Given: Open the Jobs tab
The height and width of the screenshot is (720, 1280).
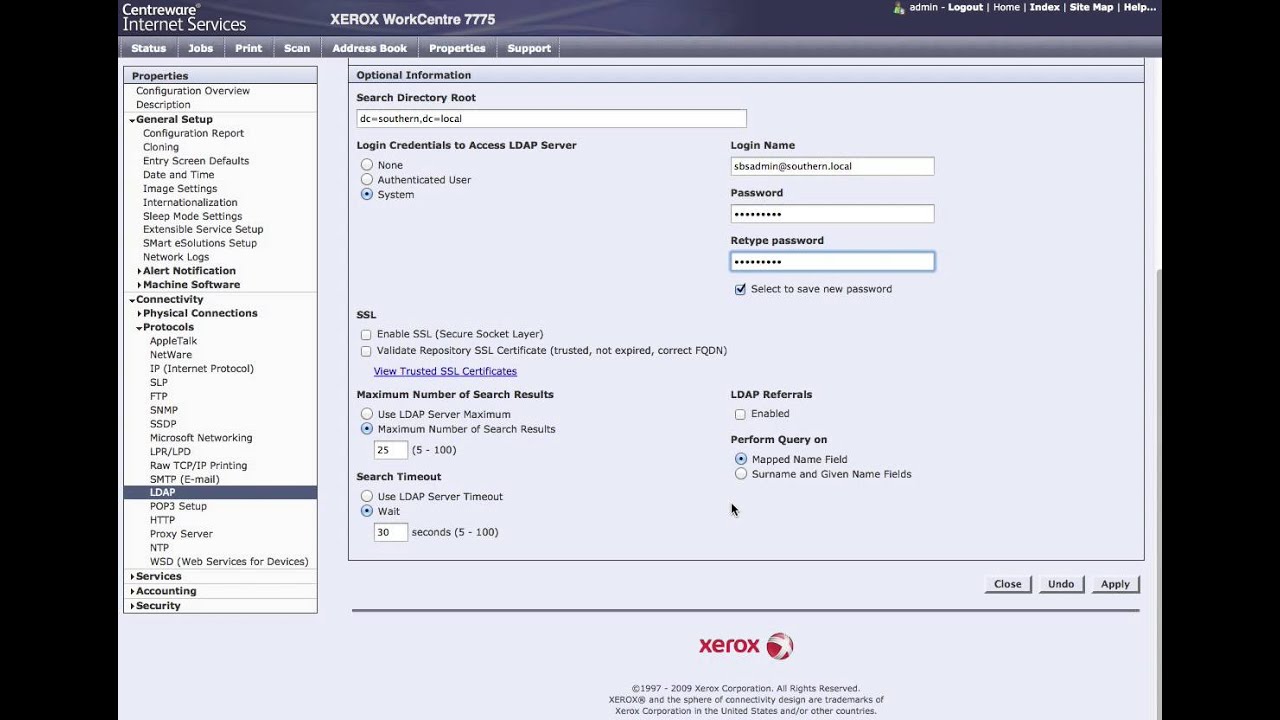Looking at the screenshot, I should pos(200,48).
